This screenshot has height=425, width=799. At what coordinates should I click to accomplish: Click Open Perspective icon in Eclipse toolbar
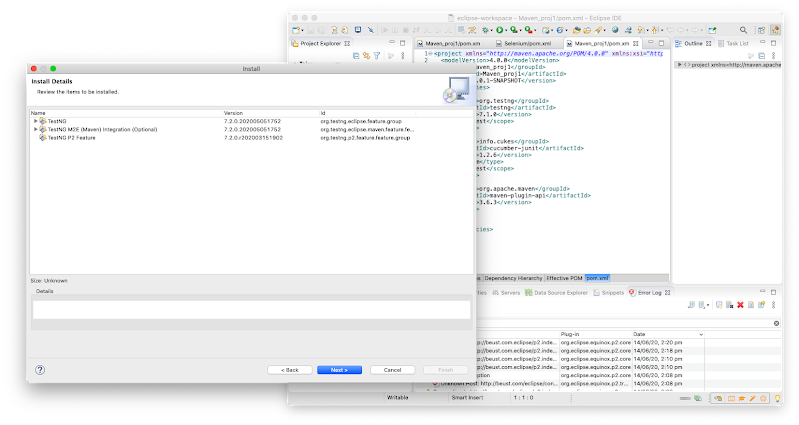click(x=761, y=31)
